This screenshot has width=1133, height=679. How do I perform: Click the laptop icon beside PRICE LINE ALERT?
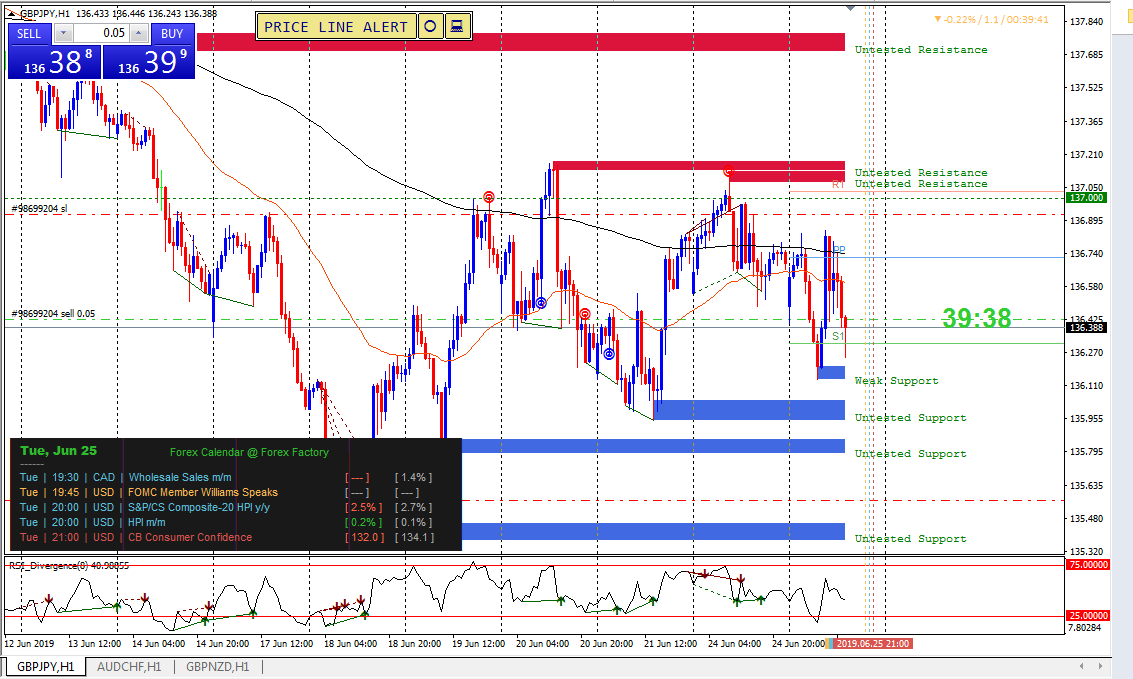457,27
